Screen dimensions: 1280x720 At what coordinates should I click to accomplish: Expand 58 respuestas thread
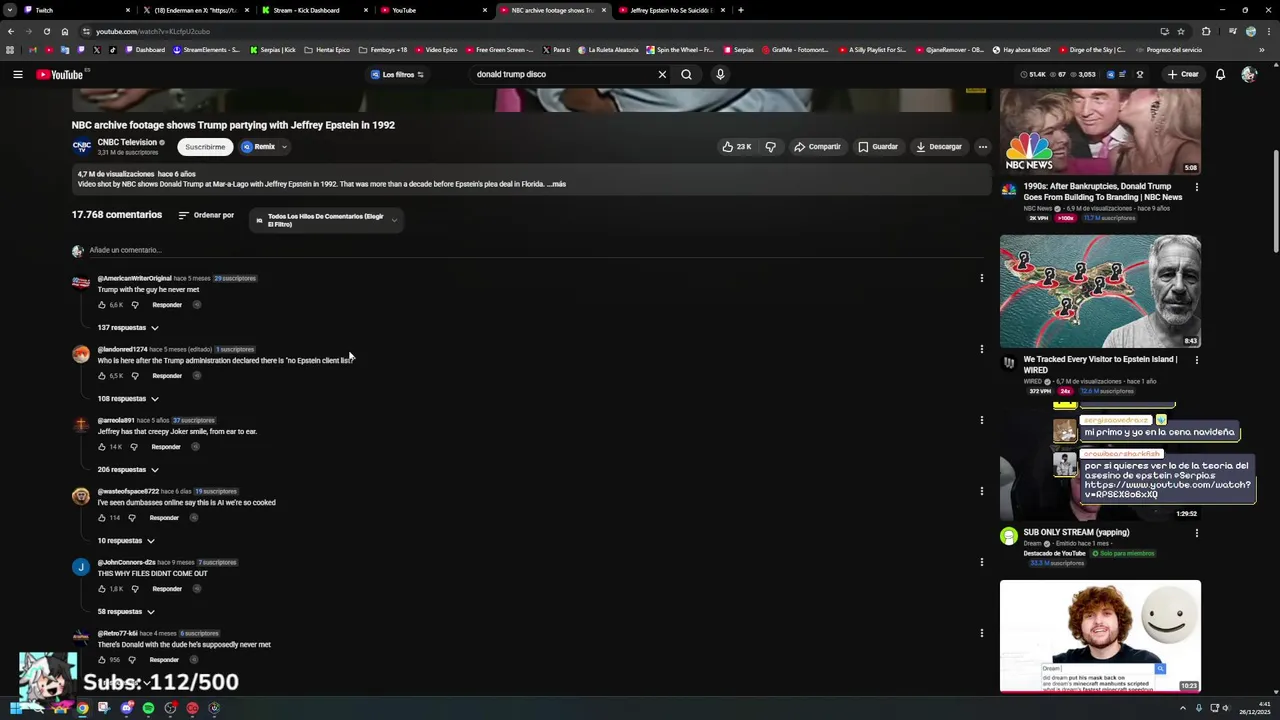coord(126,612)
